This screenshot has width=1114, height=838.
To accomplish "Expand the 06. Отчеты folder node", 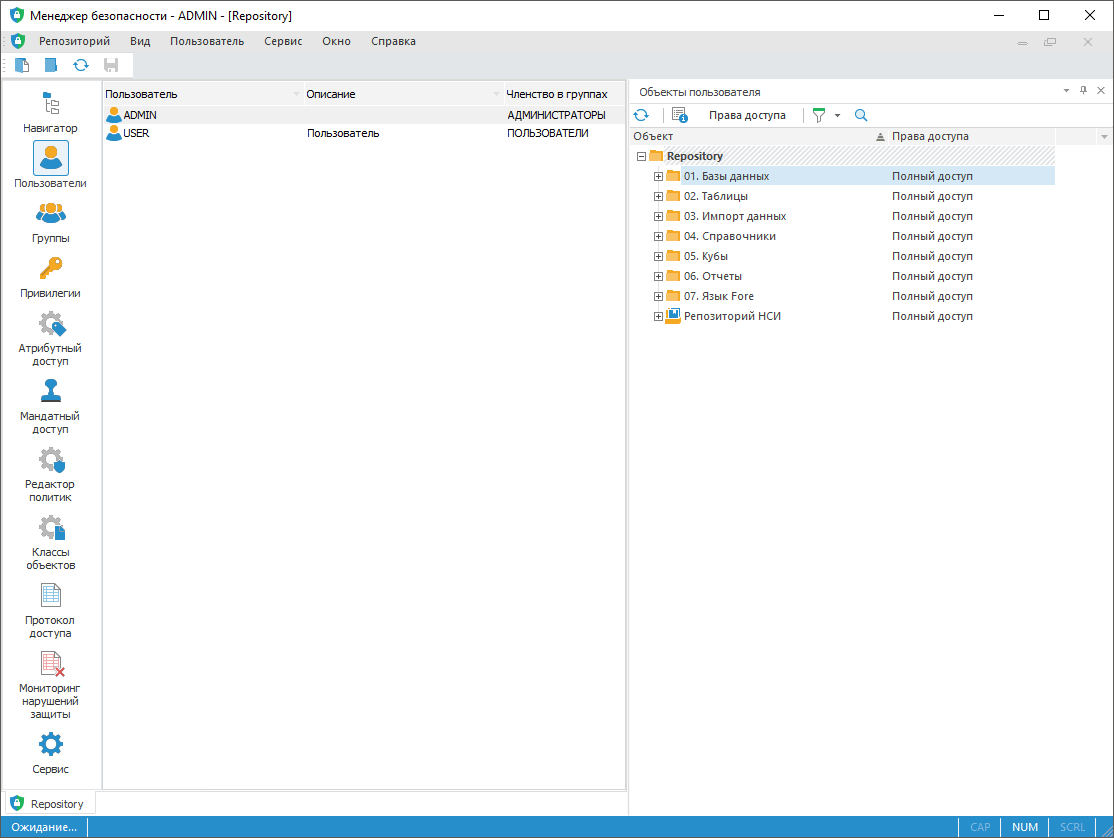I will pyautogui.click(x=658, y=276).
